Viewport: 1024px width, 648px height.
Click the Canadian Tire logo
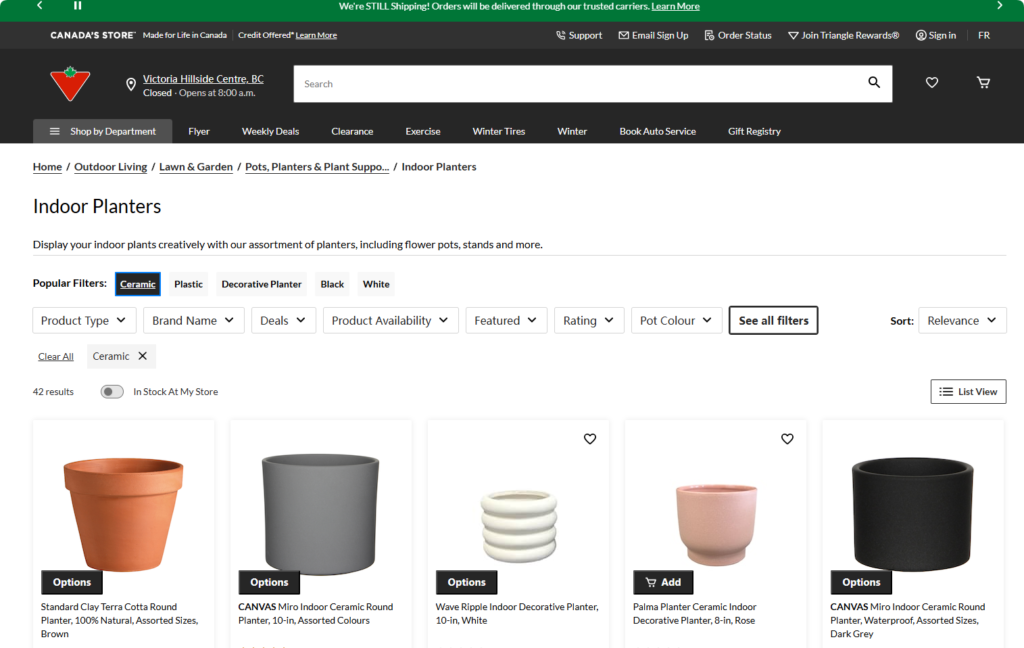click(70, 84)
